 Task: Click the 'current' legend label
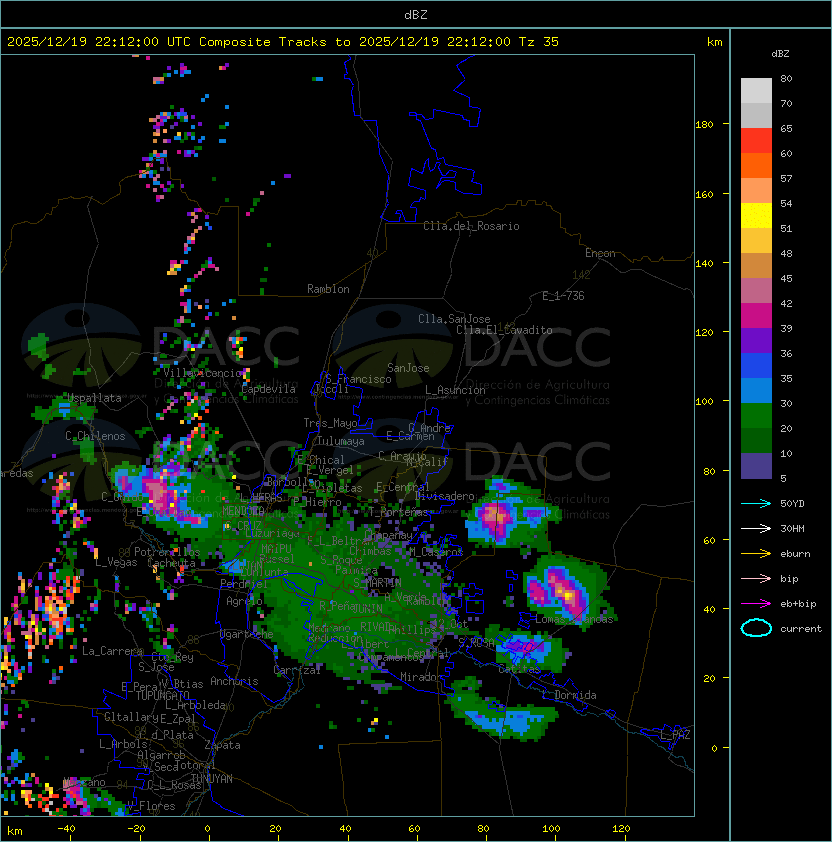801,629
